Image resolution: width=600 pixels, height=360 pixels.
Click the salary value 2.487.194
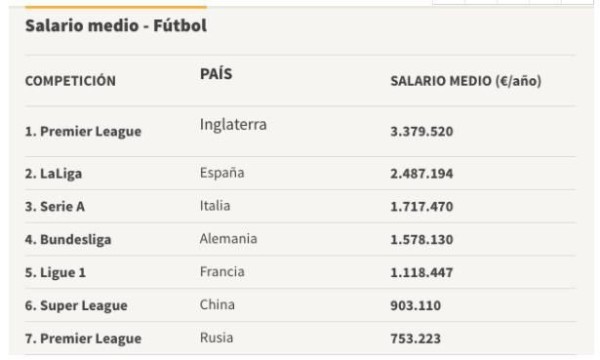tap(422, 174)
